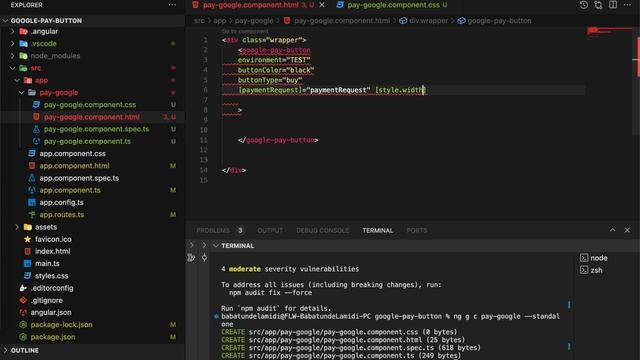Switch to the OUTPUT panel tab
This screenshot has width=640, height=360.
point(270,231)
